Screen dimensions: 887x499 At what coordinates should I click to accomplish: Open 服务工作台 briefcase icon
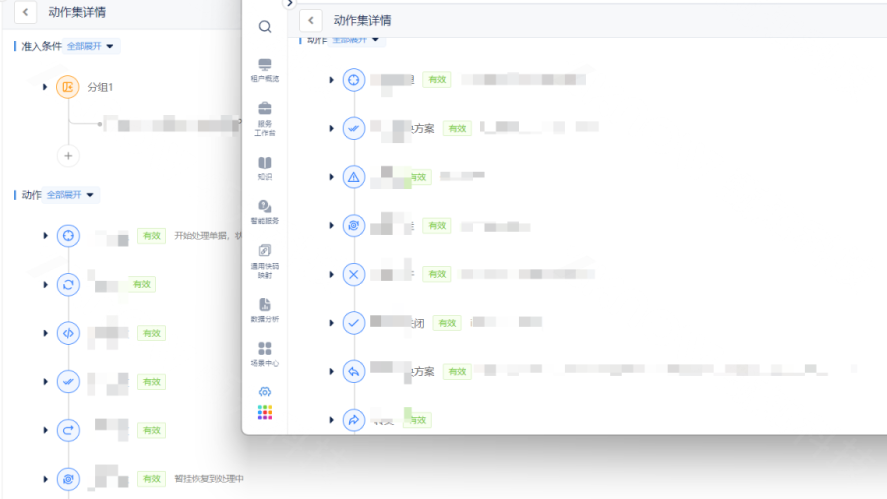[x=264, y=114]
